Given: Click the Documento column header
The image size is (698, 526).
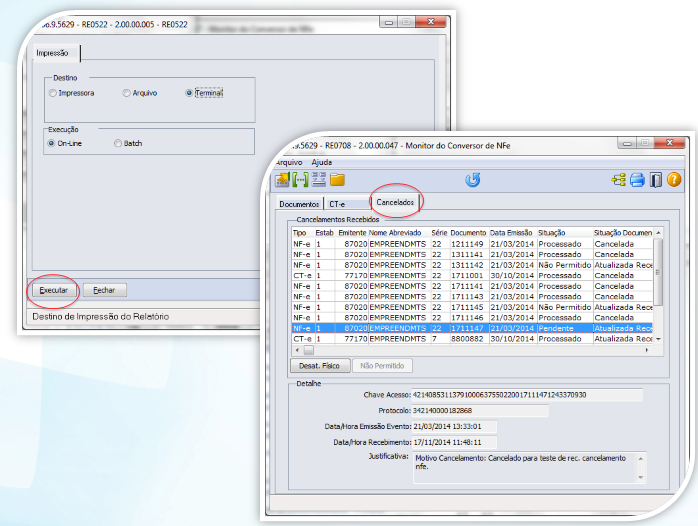Looking at the screenshot, I should (468, 233).
